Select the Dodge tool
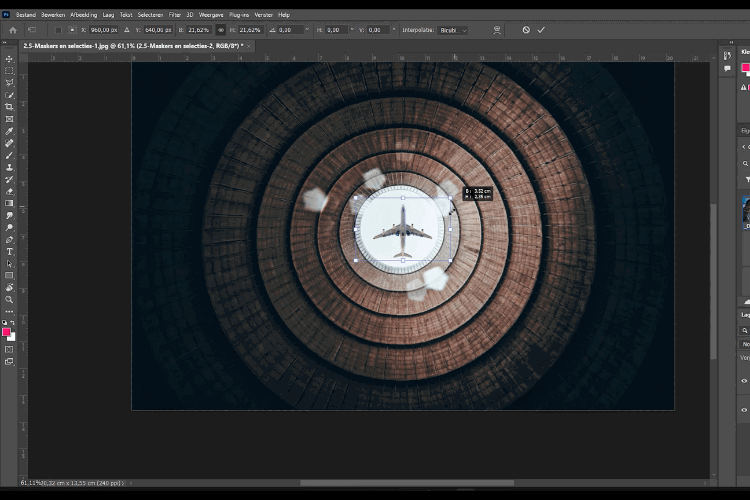This screenshot has width=750, height=500. coord(9,228)
